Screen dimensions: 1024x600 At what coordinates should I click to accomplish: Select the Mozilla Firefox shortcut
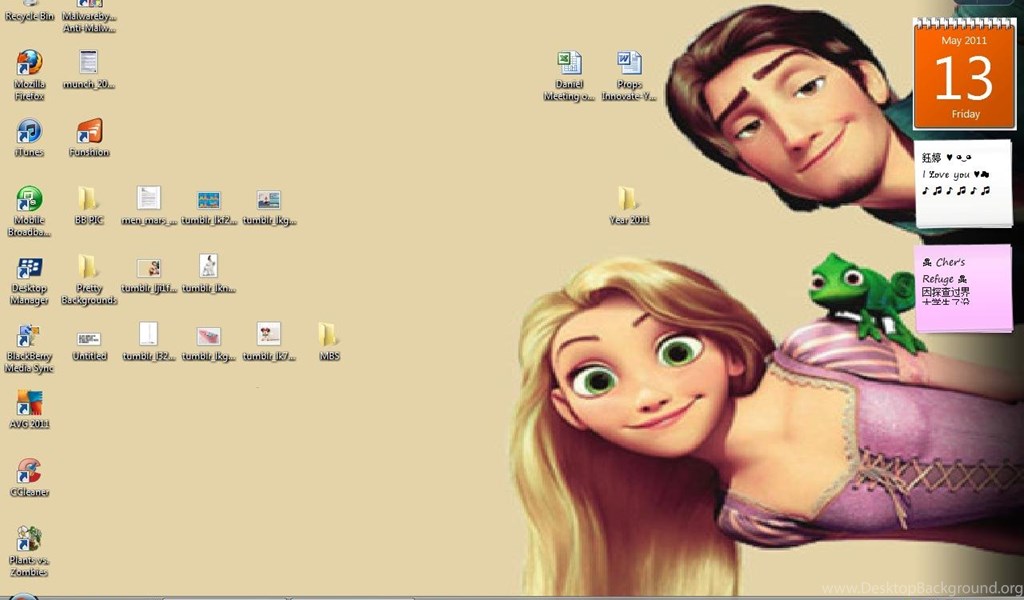coord(29,75)
